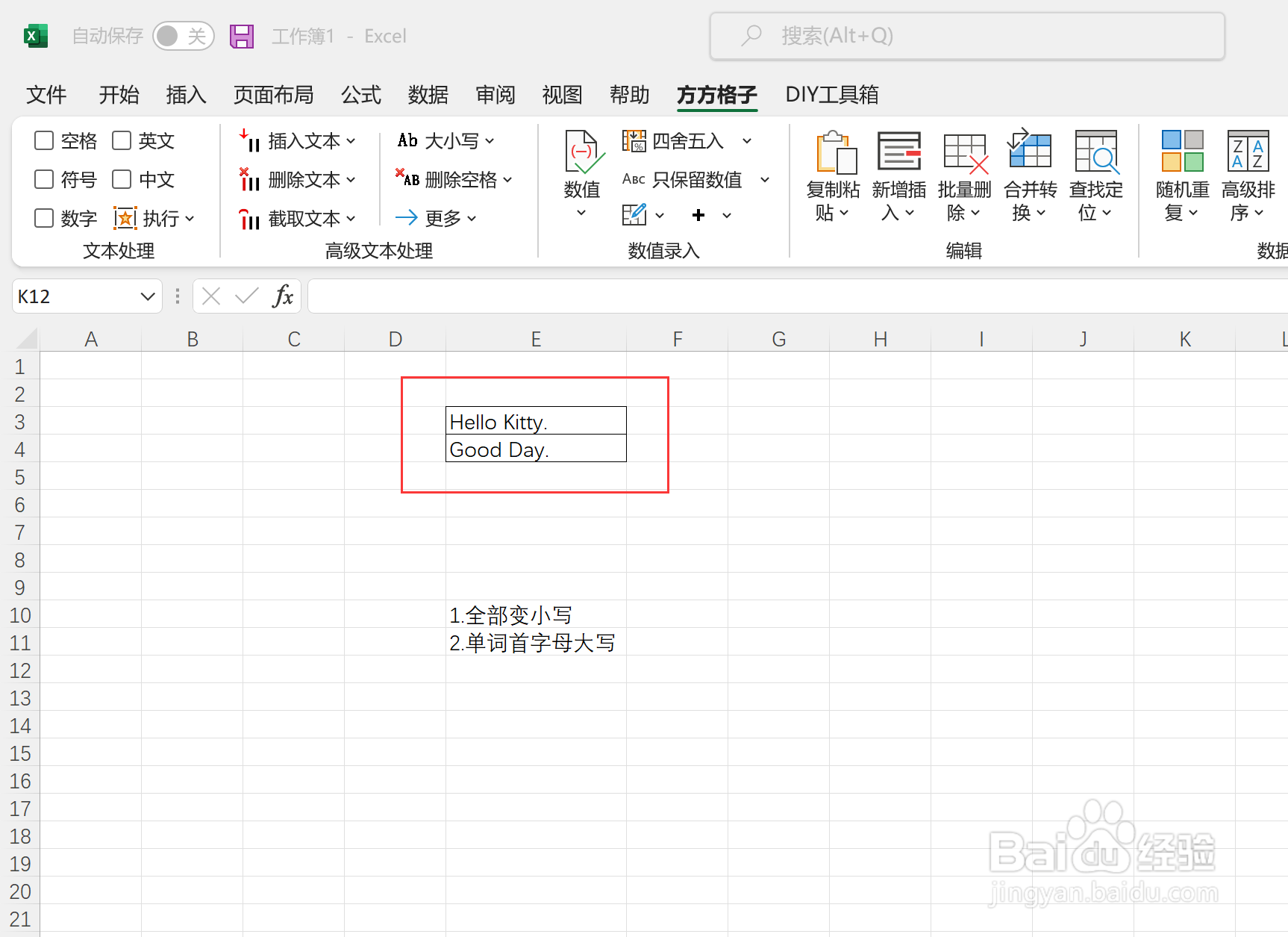This screenshot has height=937, width=1288.
Task: Click the blue arrow More icon
Action: [407, 217]
